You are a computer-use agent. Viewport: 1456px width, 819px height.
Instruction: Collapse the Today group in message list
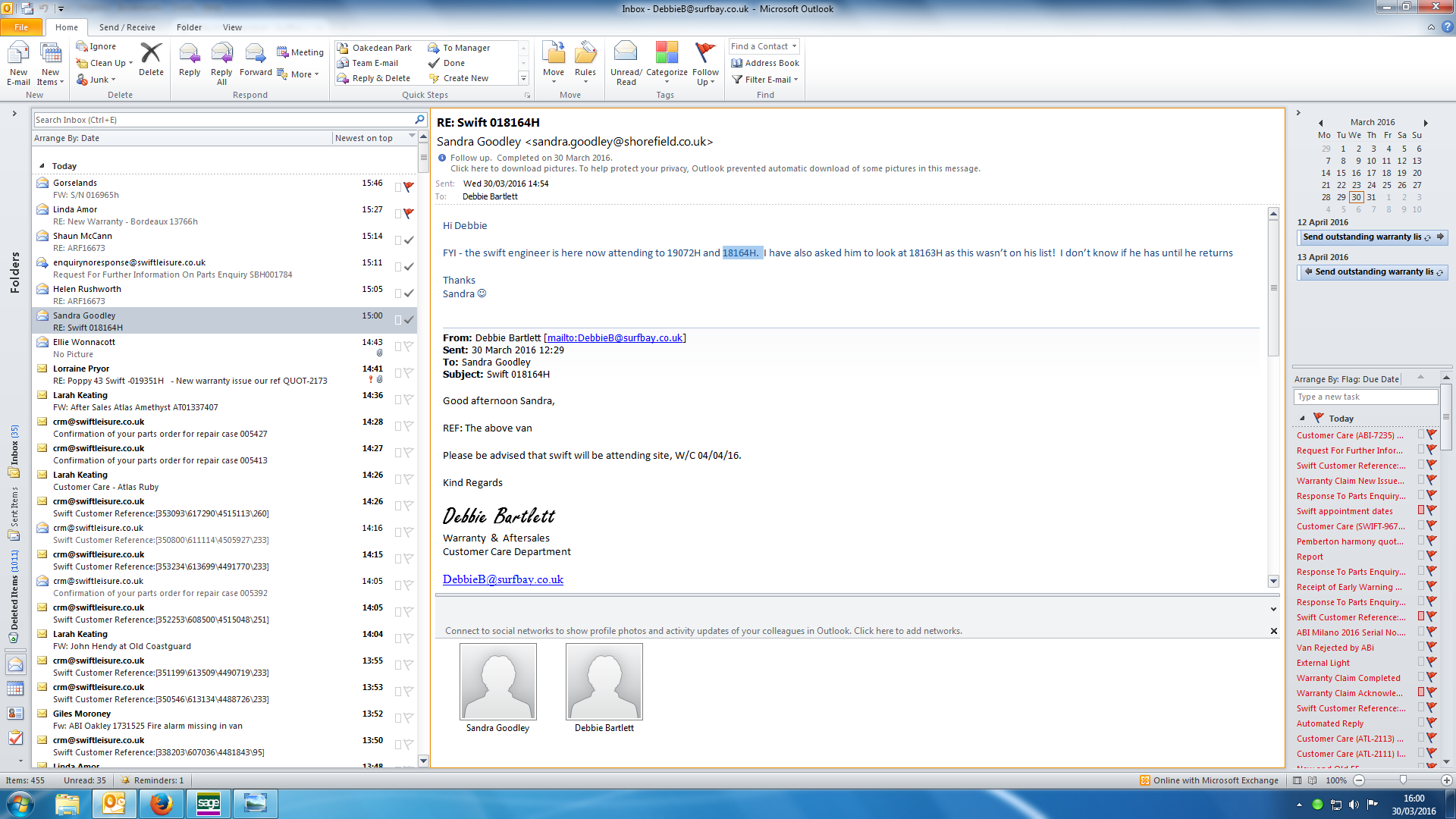coord(42,166)
